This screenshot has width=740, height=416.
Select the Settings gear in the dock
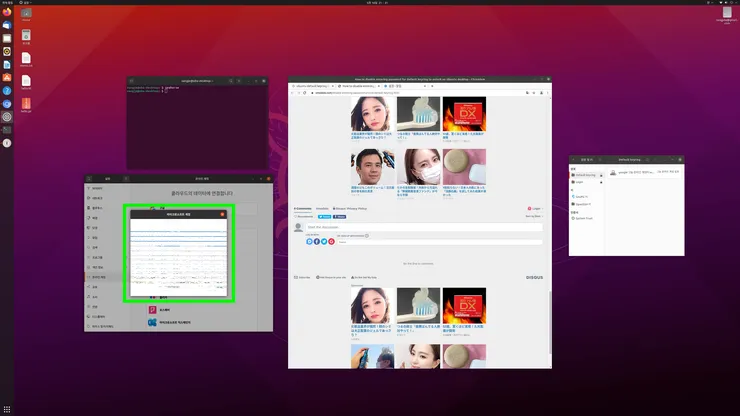pos(7,117)
